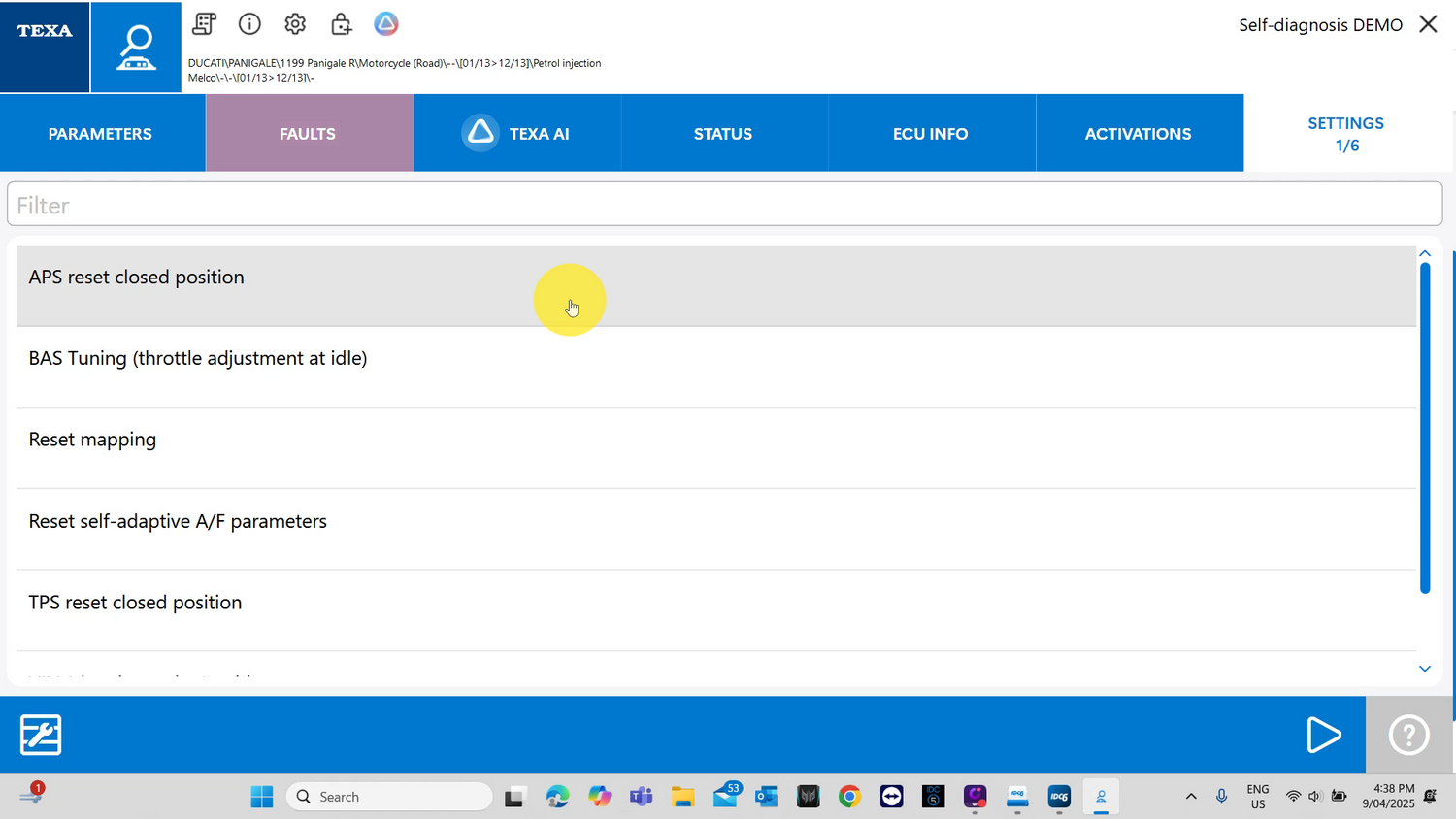Launch Google Chrome from the taskbar
Screen dimensions: 1456x819
point(849,797)
